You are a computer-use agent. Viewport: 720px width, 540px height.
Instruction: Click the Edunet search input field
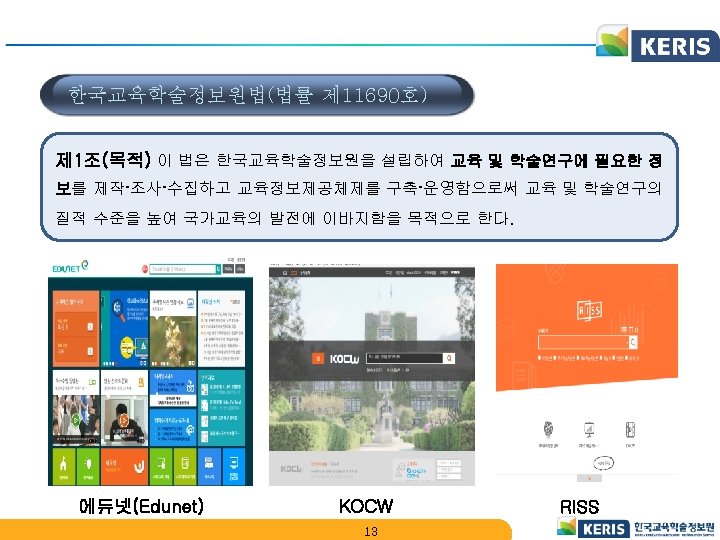point(182,269)
